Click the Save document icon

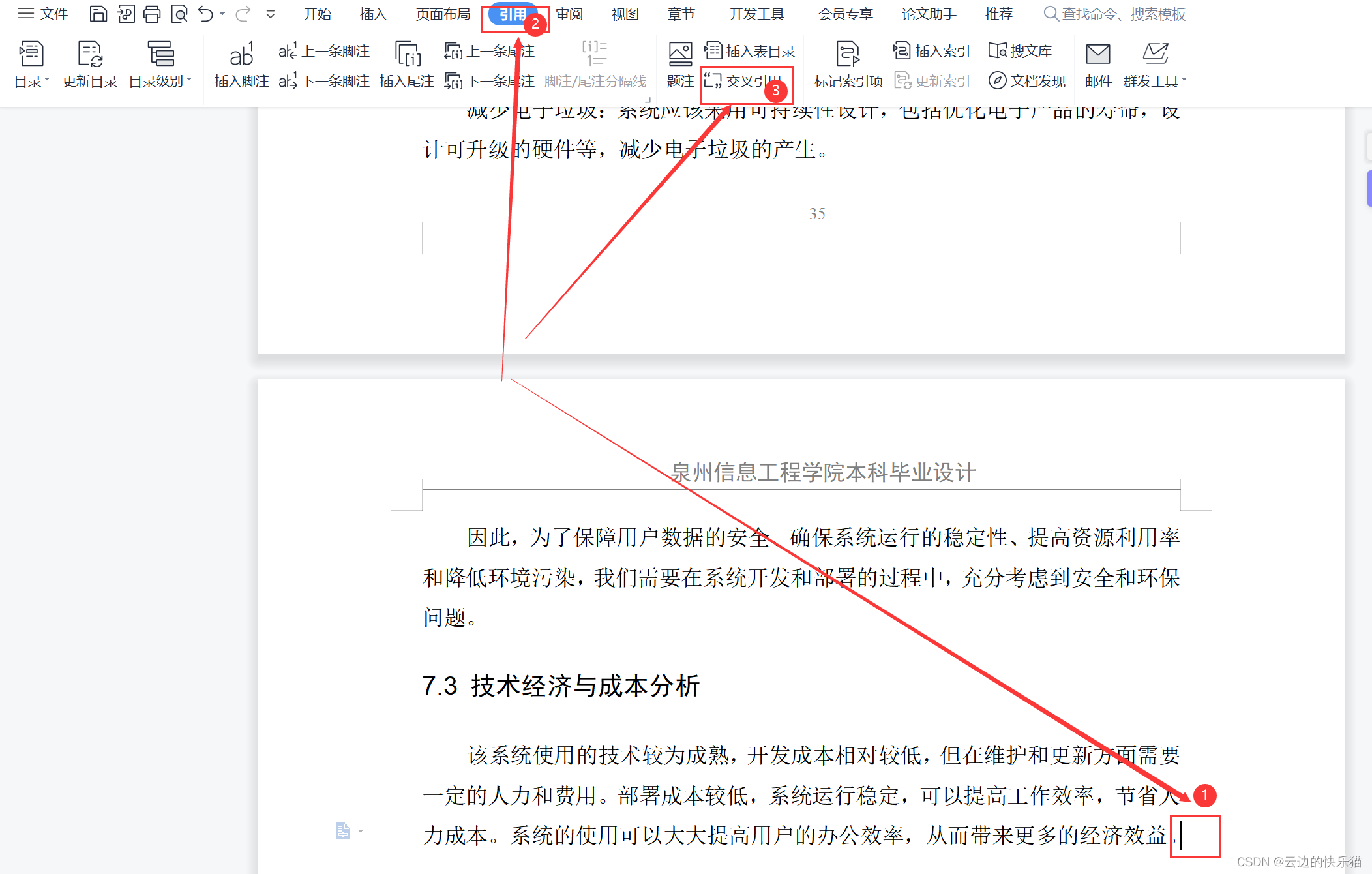pyautogui.click(x=98, y=14)
